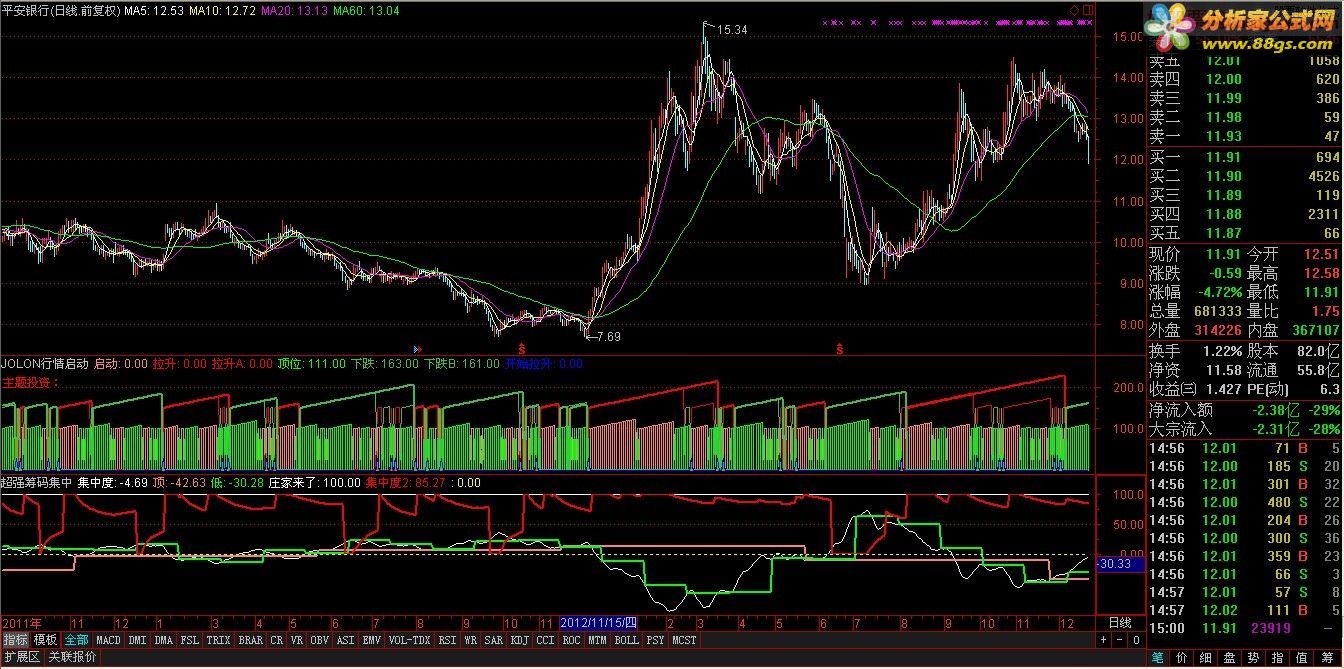Screen dimensions: 1344x669
Task: Click the square panel icon above the price axis
Action: (1088, 10)
